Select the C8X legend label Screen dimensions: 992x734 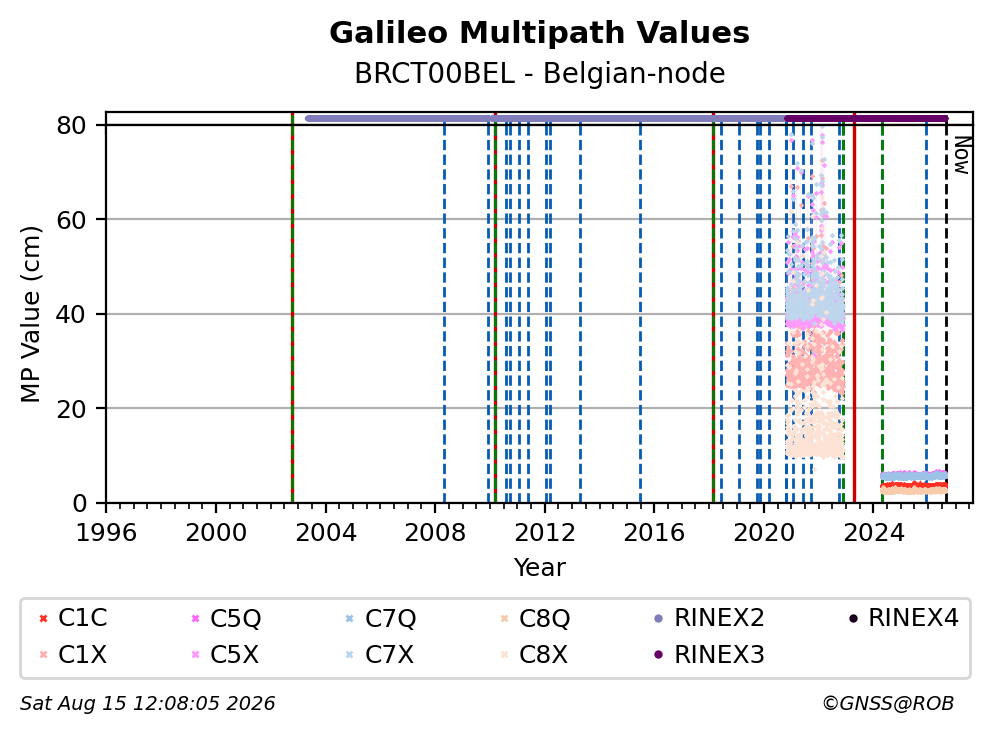click(x=543, y=654)
